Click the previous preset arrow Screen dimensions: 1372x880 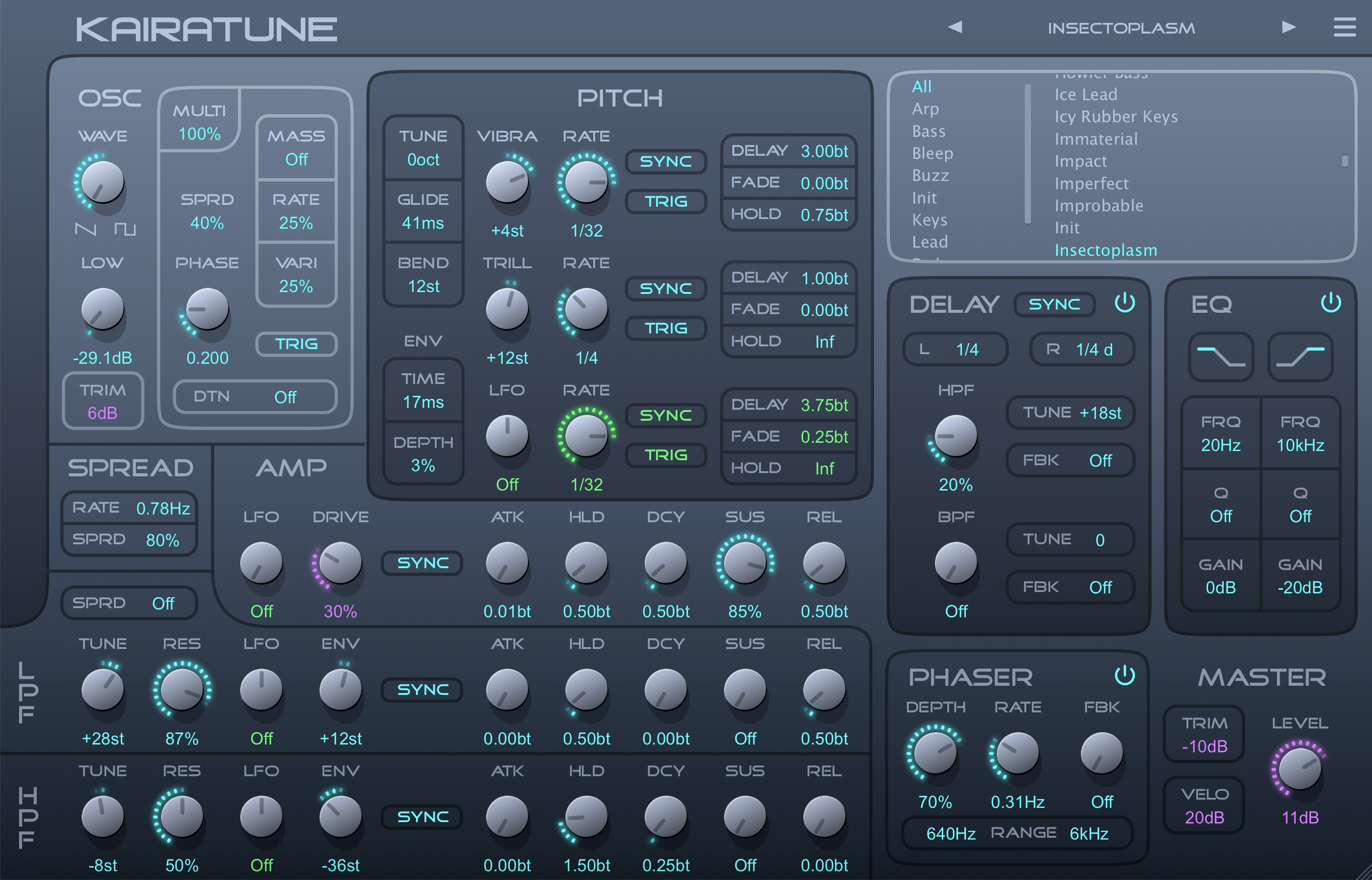tap(955, 27)
